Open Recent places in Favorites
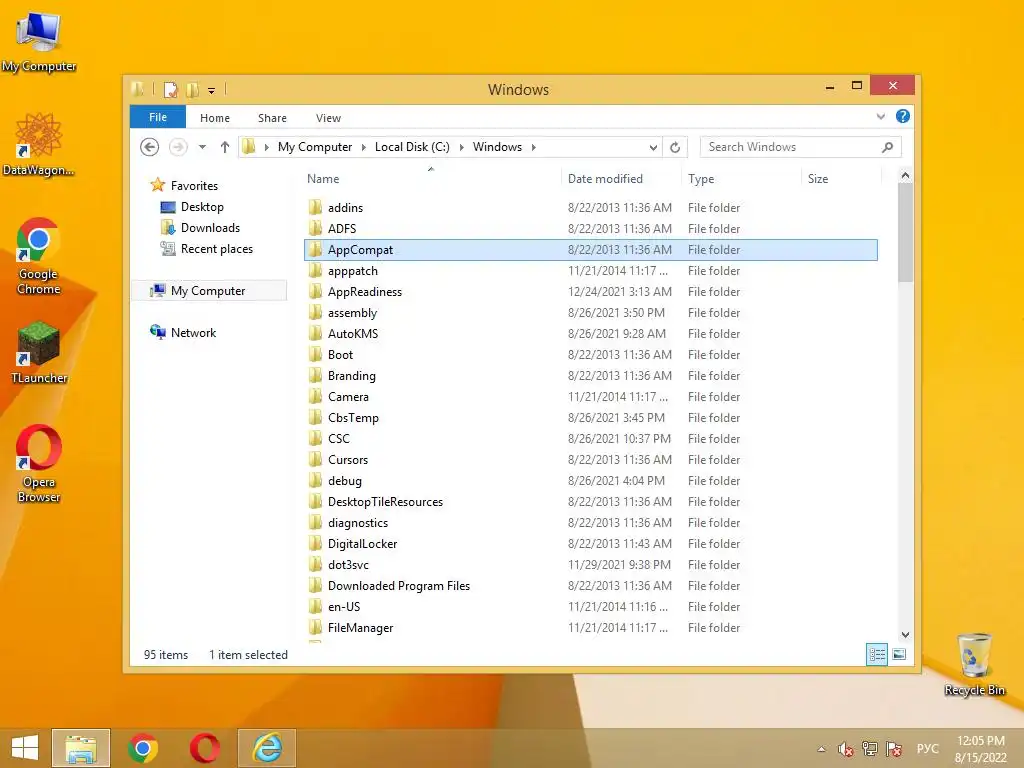 click(x=217, y=249)
